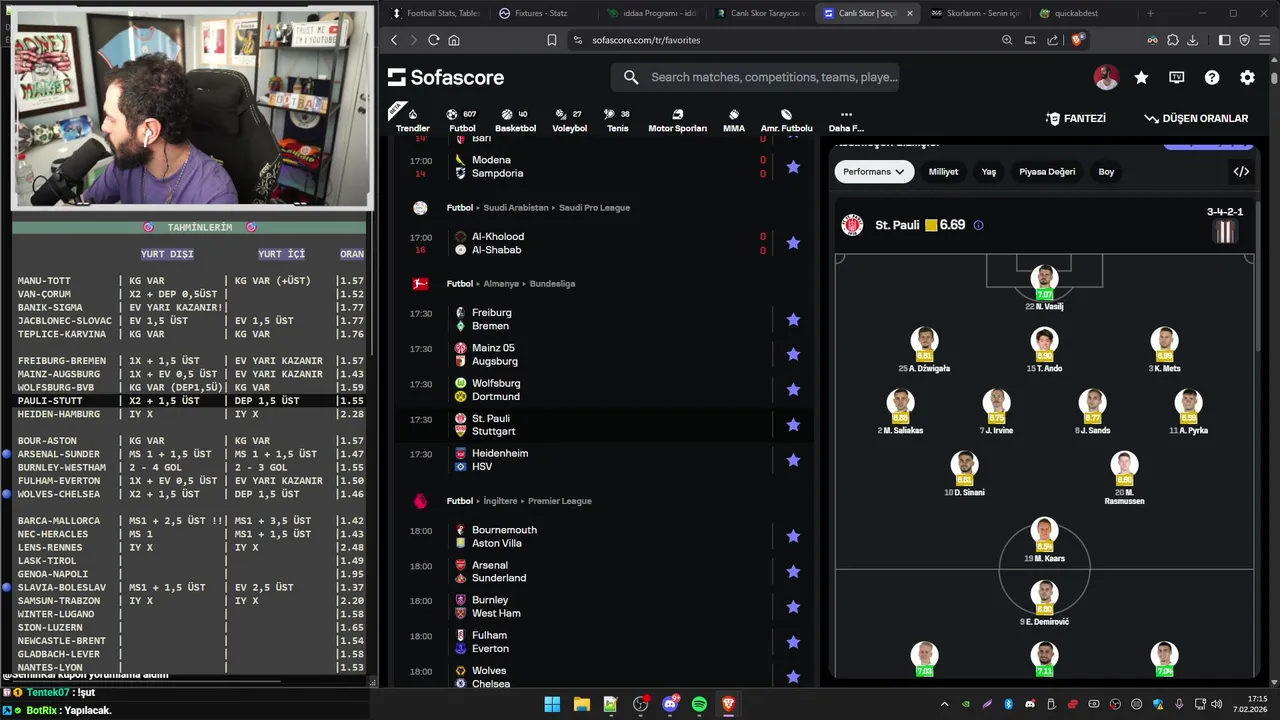1280x720 pixels.
Task: Toggle favorite star for Al-Kholood vs Al-Shabab
Action: pyautogui.click(x=793, y=243)
